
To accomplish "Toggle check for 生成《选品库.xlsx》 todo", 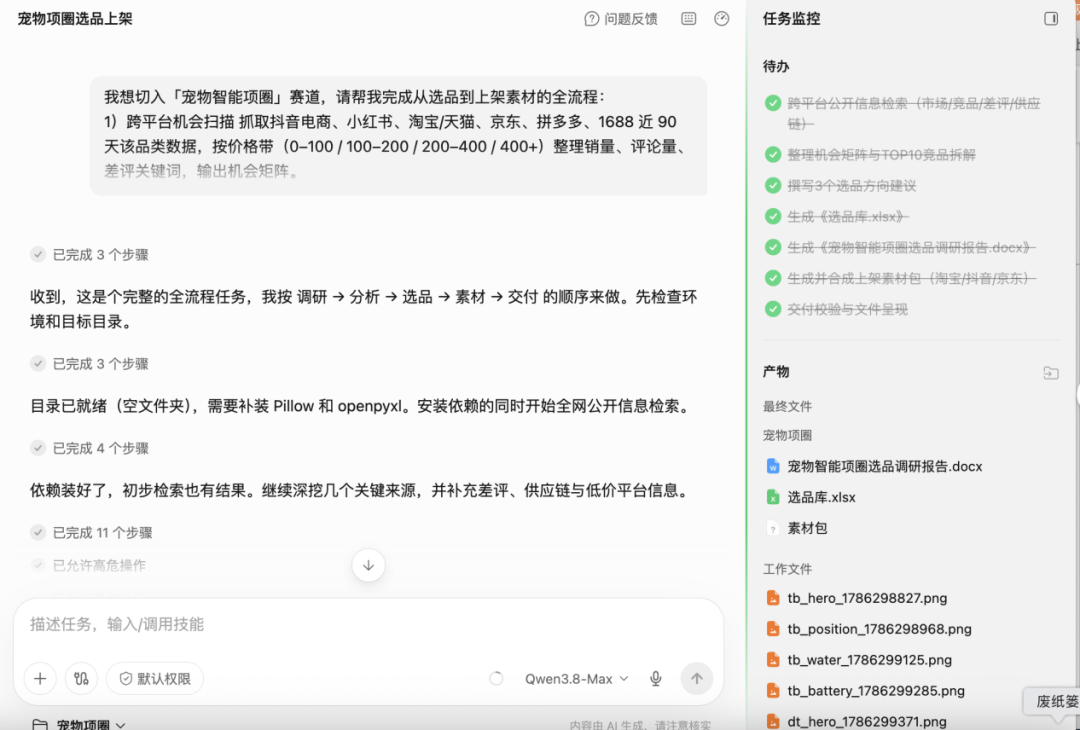I will coord(773,216).
